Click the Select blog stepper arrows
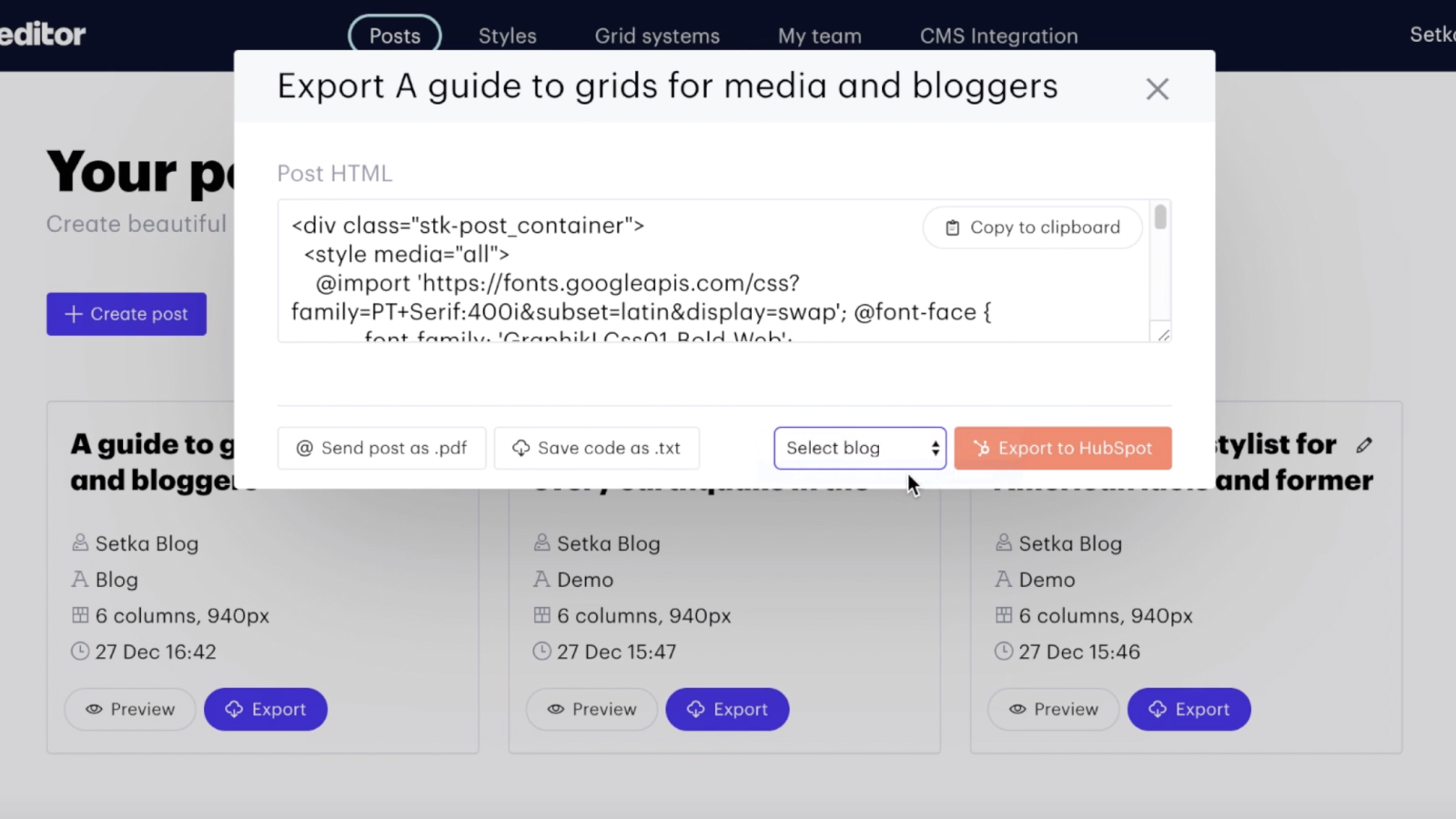1456x819 pixels. 935,448
